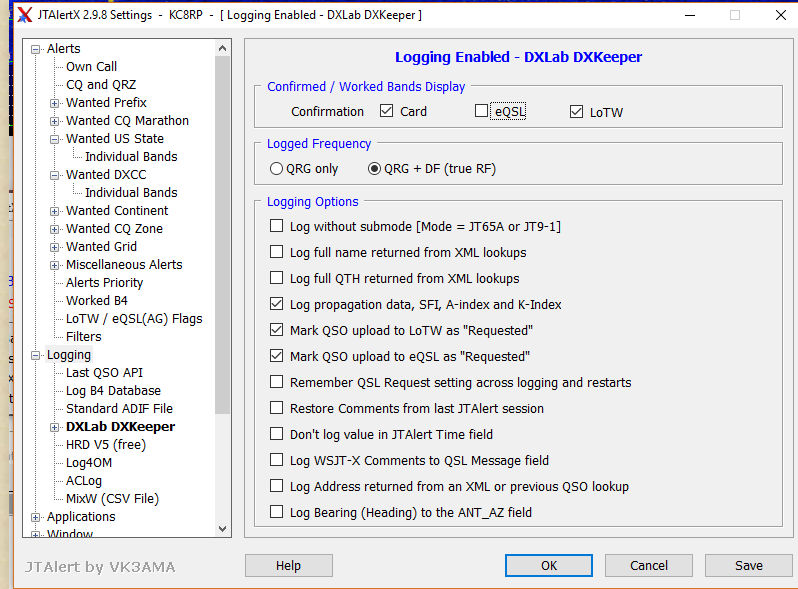798x589 pixels.
Task: Minimize the JTAlertX Settings window
Action: click(690, 15)
